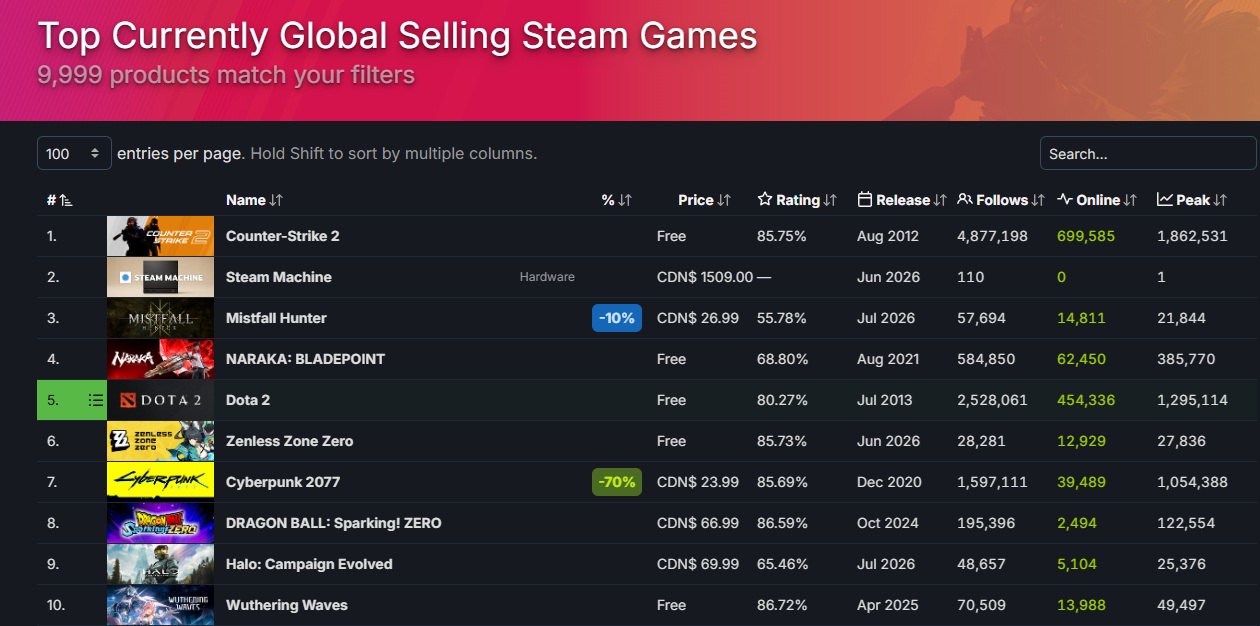Click release date Aug 2012
The width and height of the screenshot is (1260, 626).
coord(888,236)
